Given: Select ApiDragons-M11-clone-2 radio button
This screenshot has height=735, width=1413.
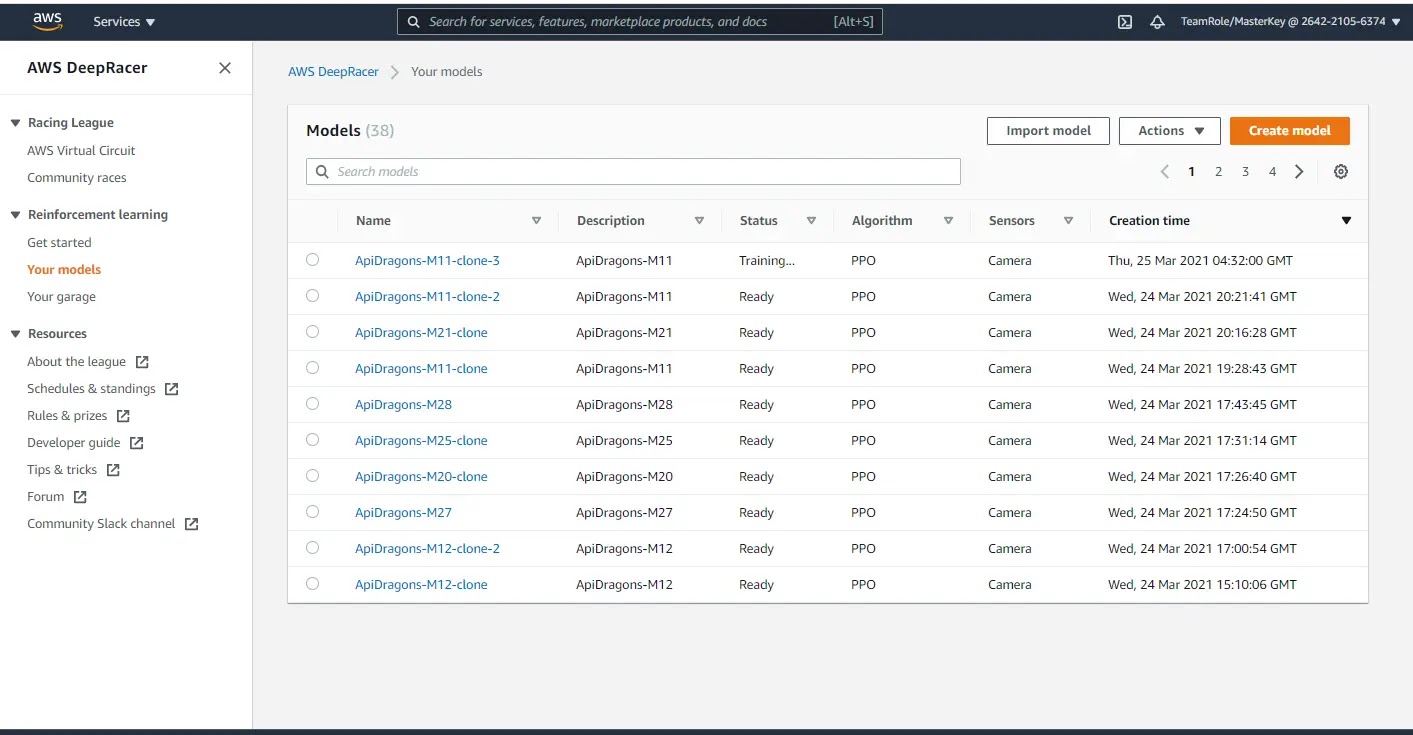Looking at the screenshot, I should click(312, 296).
